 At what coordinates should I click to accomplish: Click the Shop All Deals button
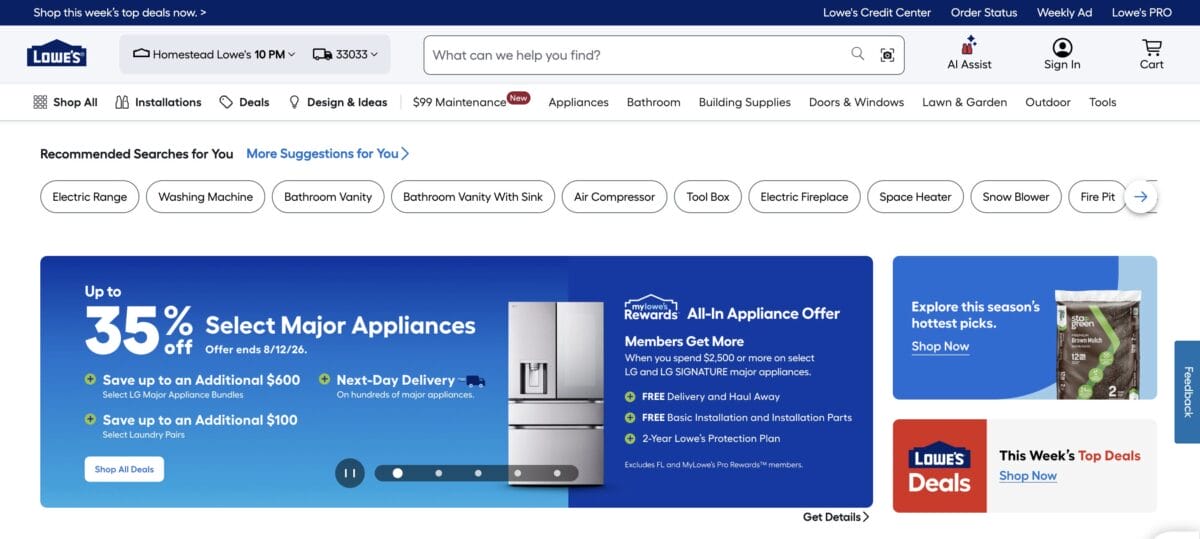point(124,469)
